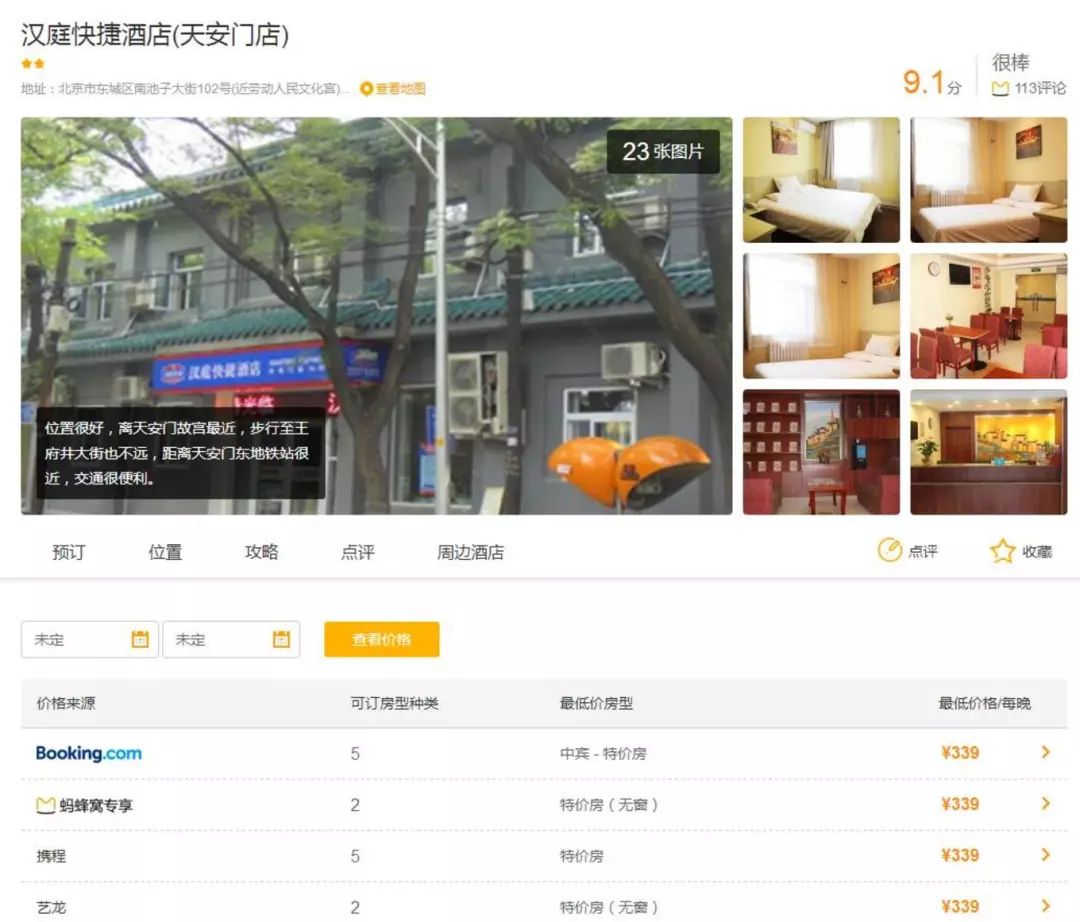This screenshot has width=1080, height=922.
Task: Open the 蚂蜂窝专享 price source
Action: (85, 805)
